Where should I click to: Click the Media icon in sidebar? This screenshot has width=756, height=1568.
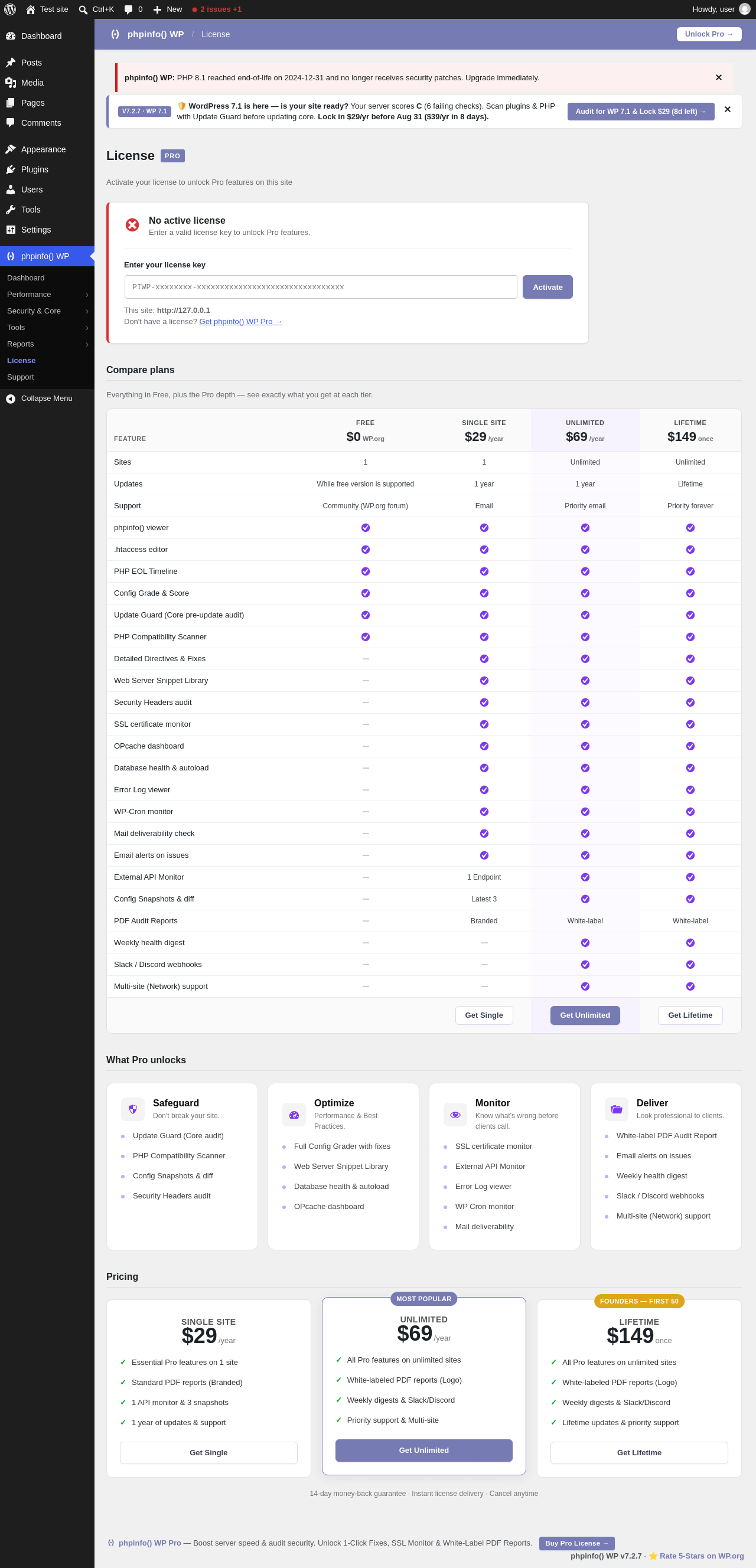click(x=11, y=83)
